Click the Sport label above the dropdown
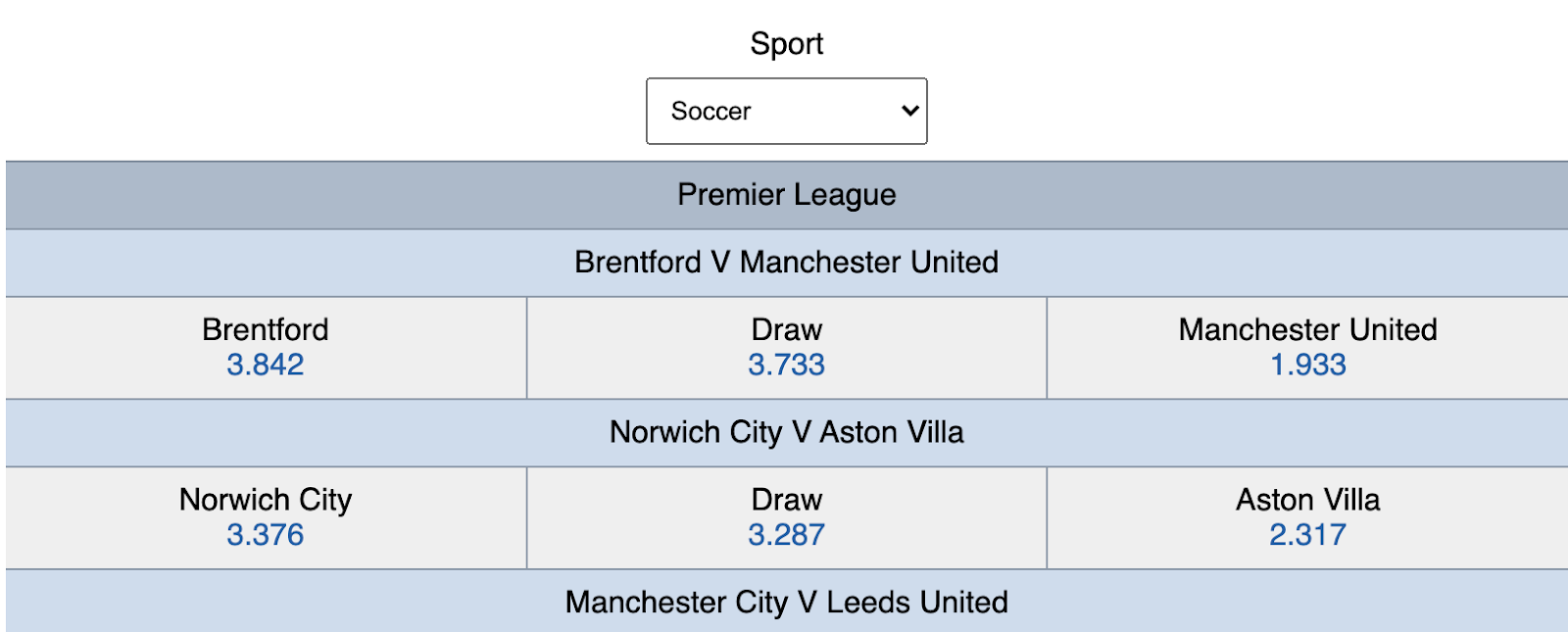1568x632 pixels. pyautogui.click(x=787, y=44)
